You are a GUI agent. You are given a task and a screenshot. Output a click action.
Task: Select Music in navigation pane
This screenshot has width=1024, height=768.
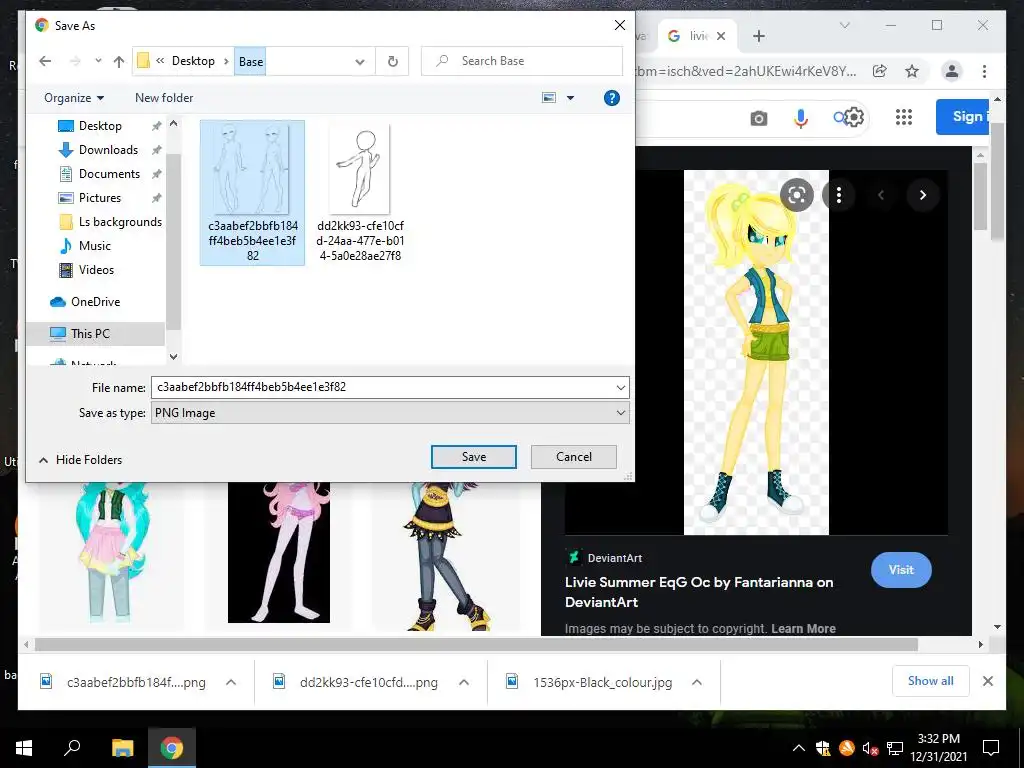coord(95,246)
